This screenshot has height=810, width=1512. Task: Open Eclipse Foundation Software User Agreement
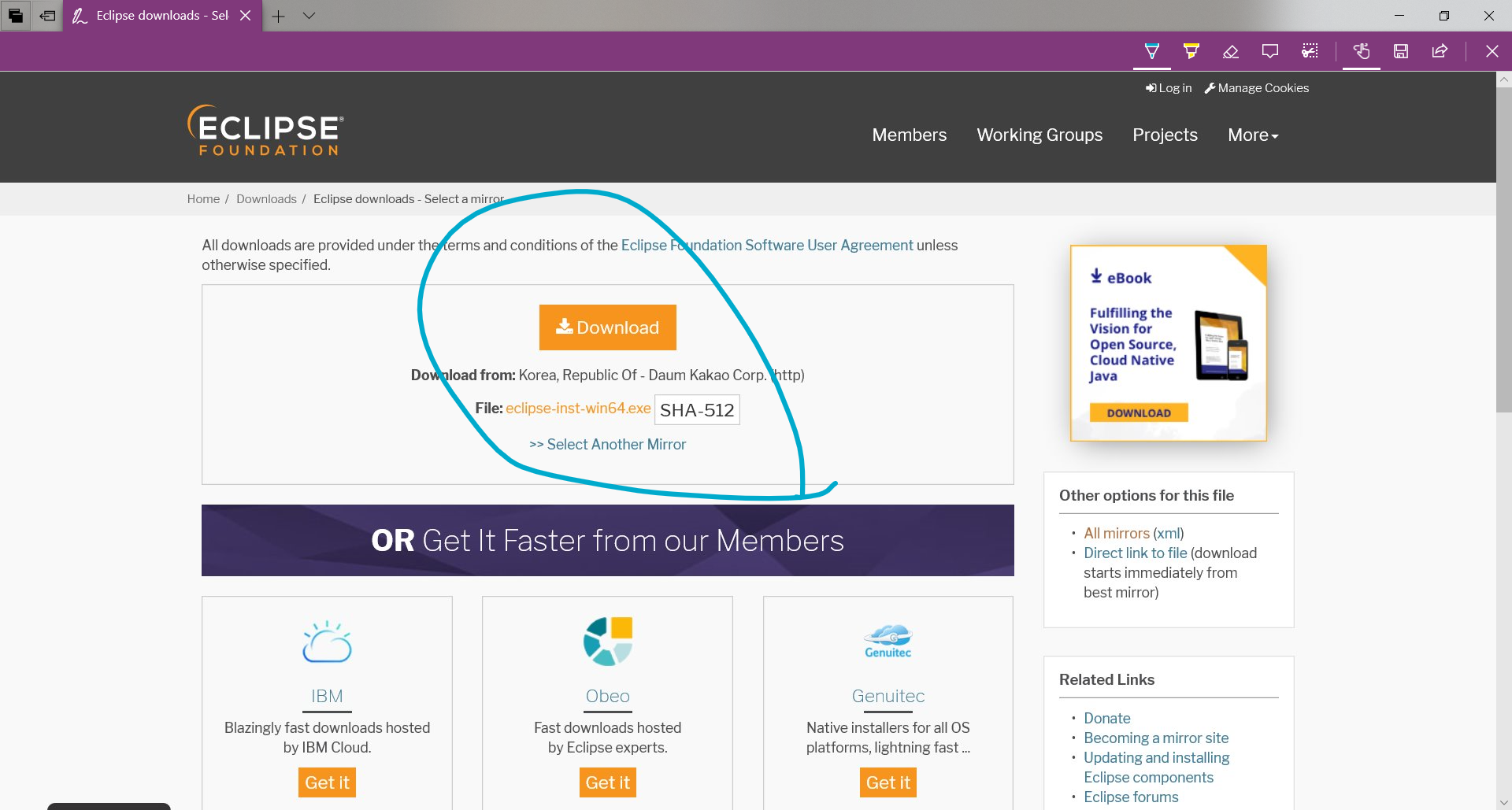(x=767, y=245)
